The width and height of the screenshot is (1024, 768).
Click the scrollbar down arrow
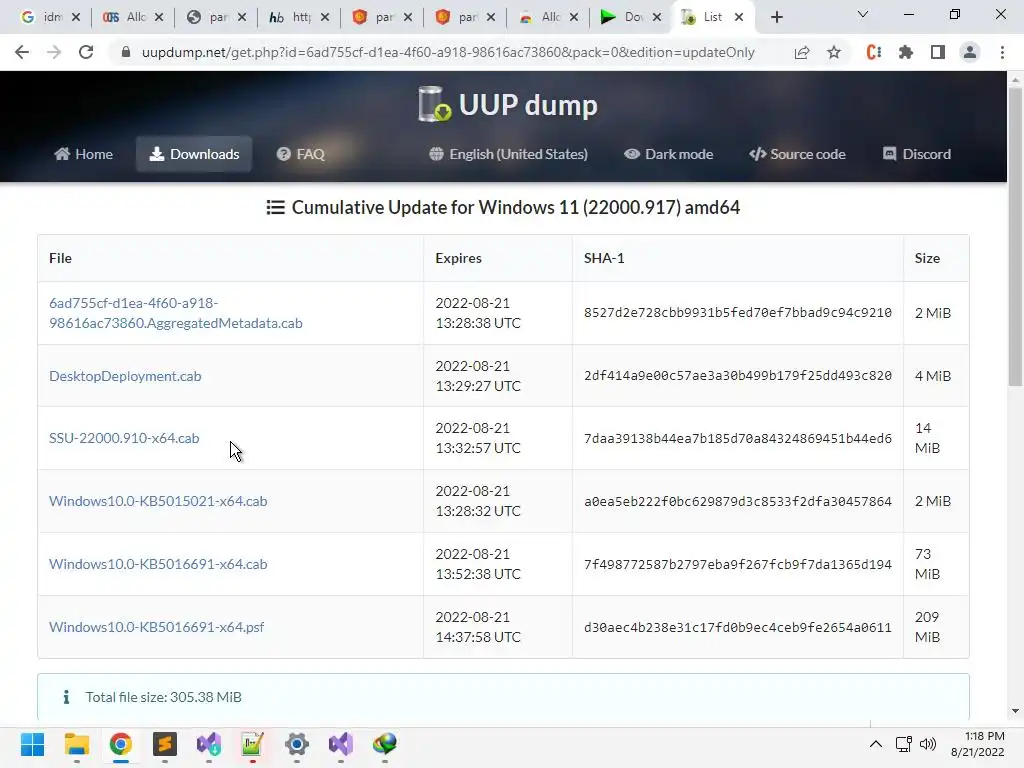coord(1015,711)
